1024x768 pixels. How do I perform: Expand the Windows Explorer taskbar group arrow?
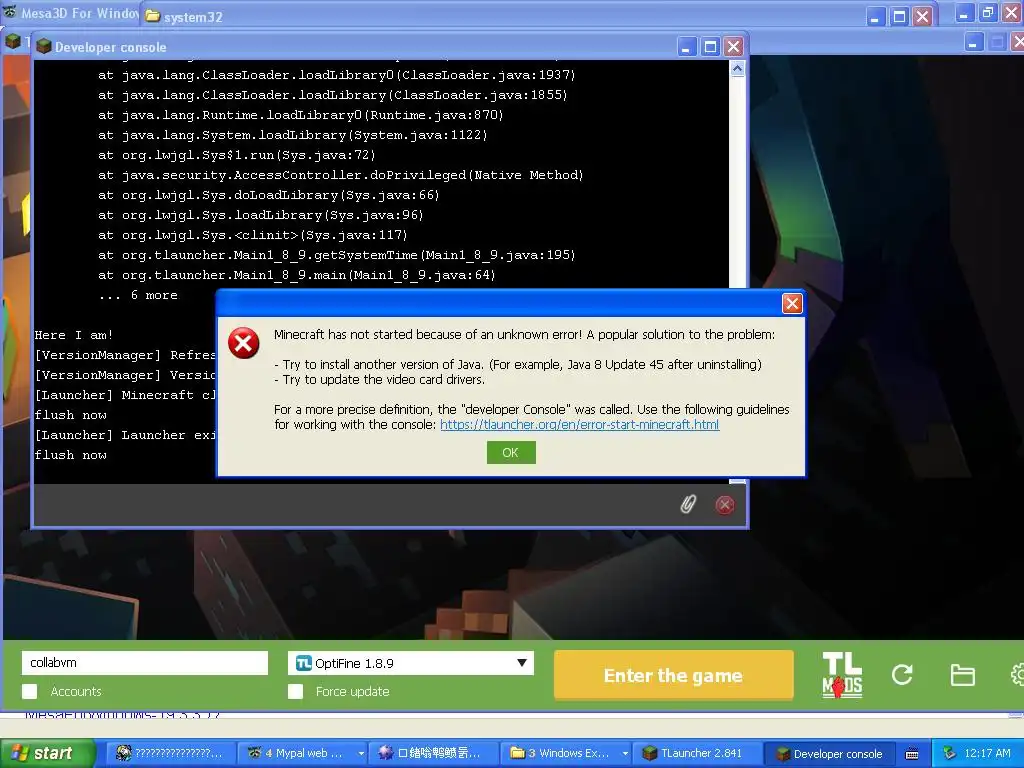(x=624, y=754)
